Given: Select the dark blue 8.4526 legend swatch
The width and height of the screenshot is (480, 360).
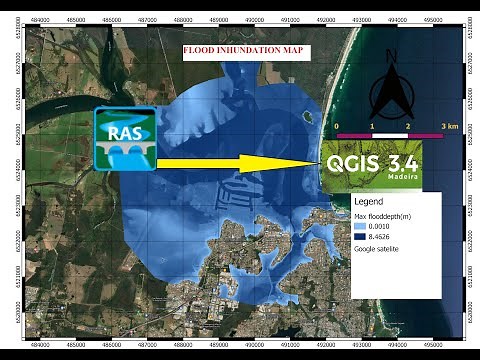Looking at the screenshot, I should [x=360, y=237].
